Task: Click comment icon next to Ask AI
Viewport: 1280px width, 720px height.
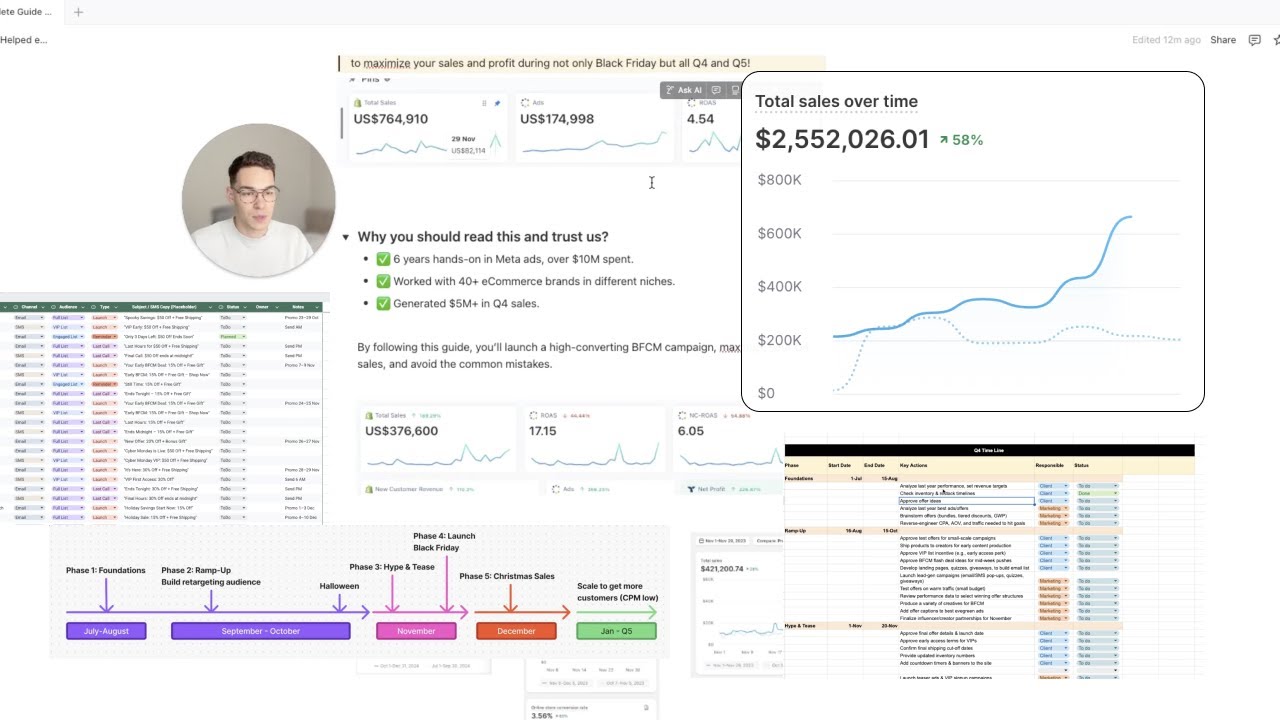Action: [x=716, y=90]
